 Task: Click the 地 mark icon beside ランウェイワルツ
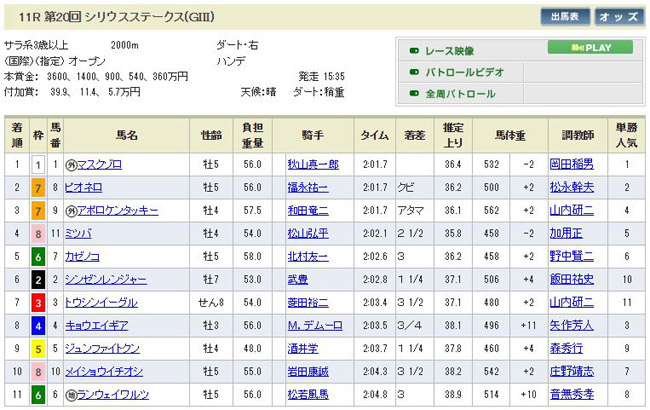(x=71, y=394)
